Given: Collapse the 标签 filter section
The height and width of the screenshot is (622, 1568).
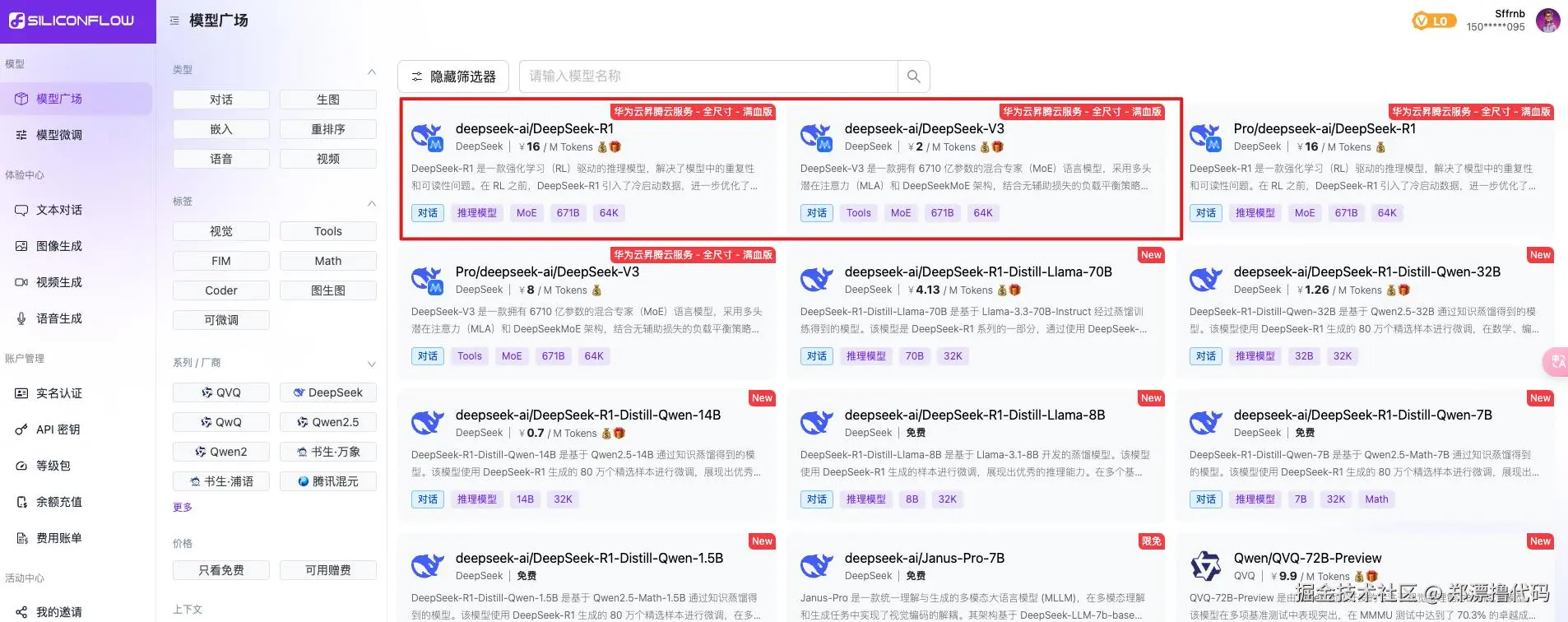Looking at the screenshot, I should (371, 202).
